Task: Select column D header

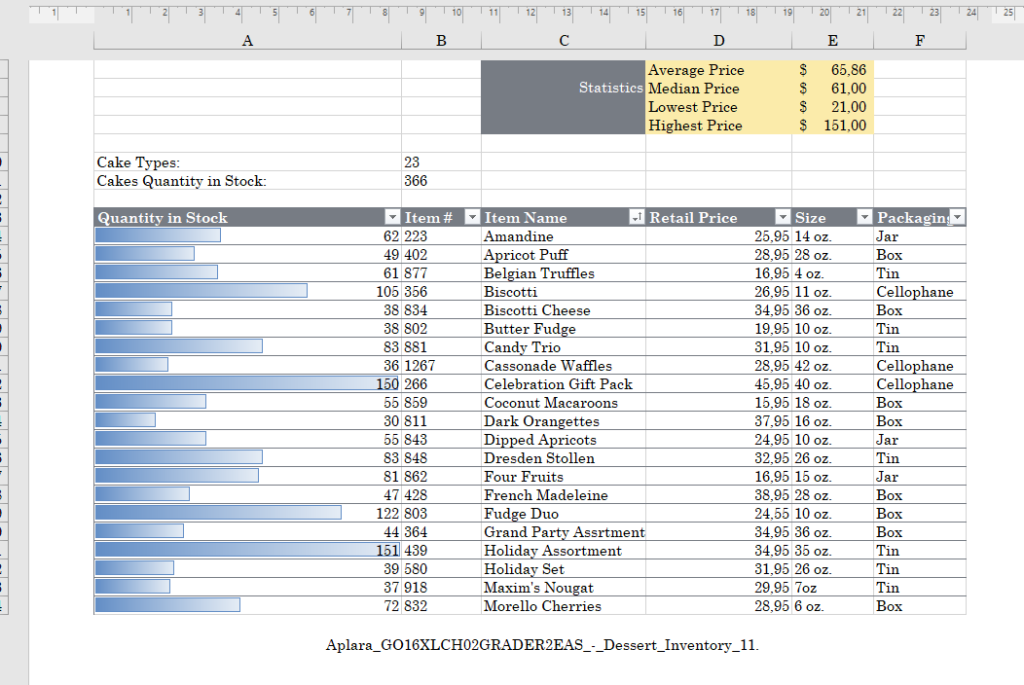Action: [x=718, y=40]
